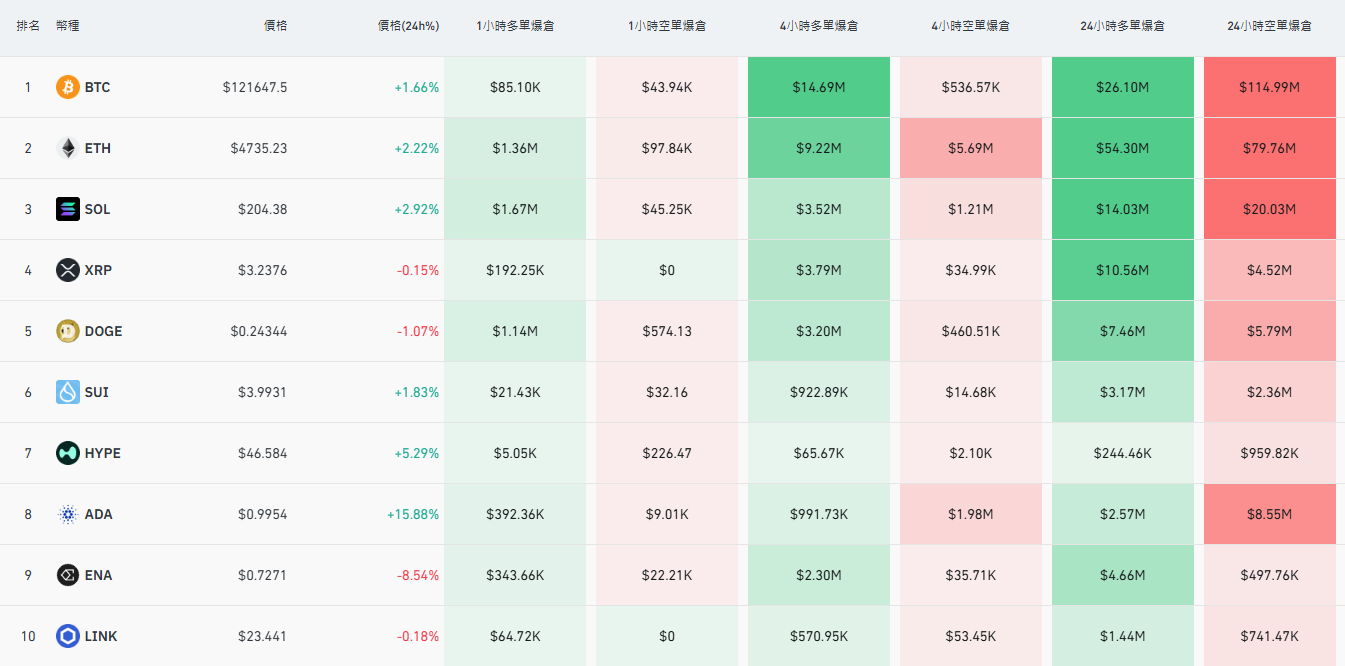This screenshot has width=1345, height=666.
Task: Click the XRP coin icon
Action: click(68, 270)
